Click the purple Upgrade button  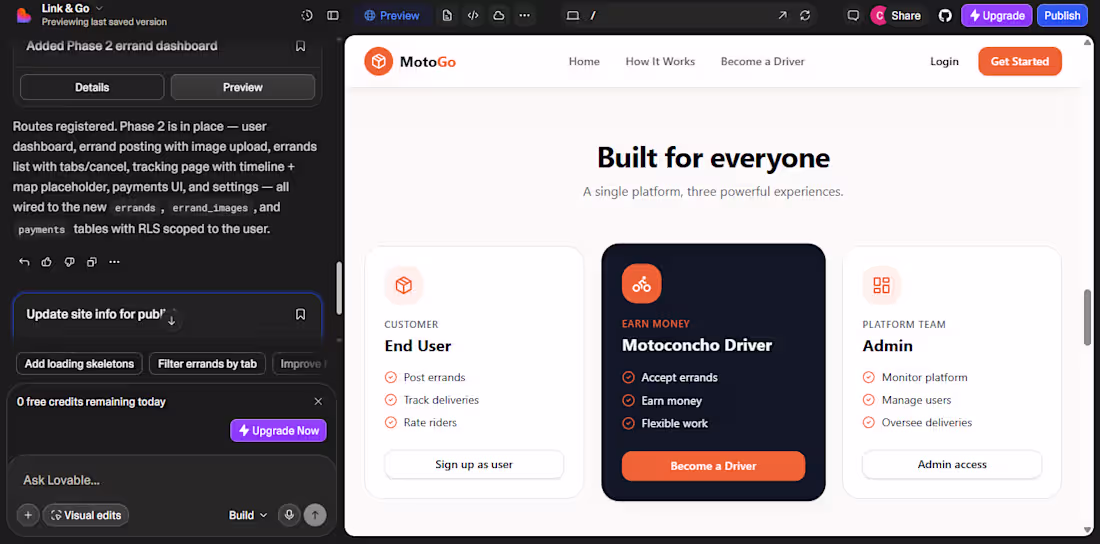tap(997, 15)
